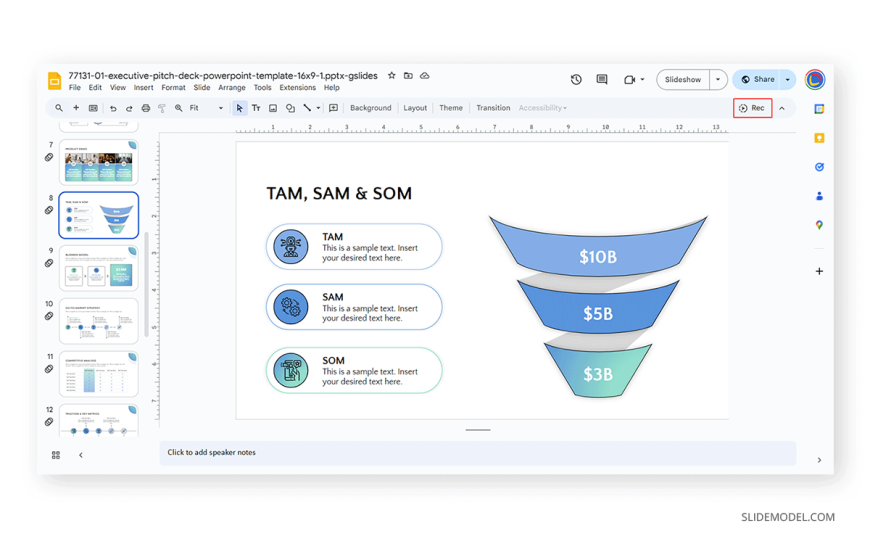Screen dimensions: 870x539
Task: Click the paint format icon
Action: (x=161, y=108)
